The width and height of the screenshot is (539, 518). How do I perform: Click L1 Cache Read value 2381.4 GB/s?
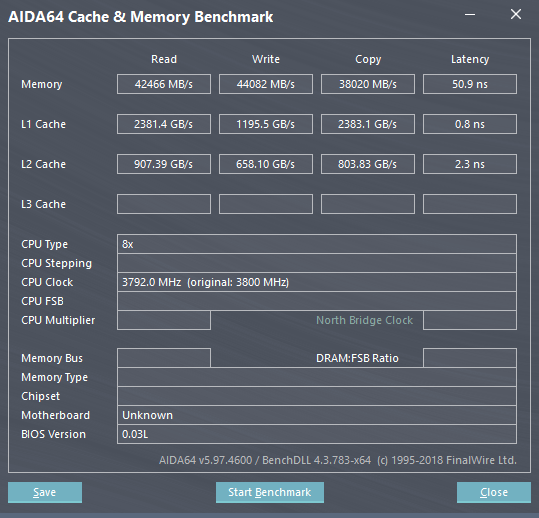164,124
